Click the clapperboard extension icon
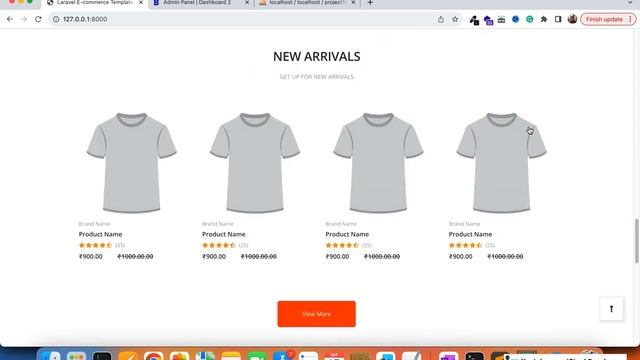 501,19
